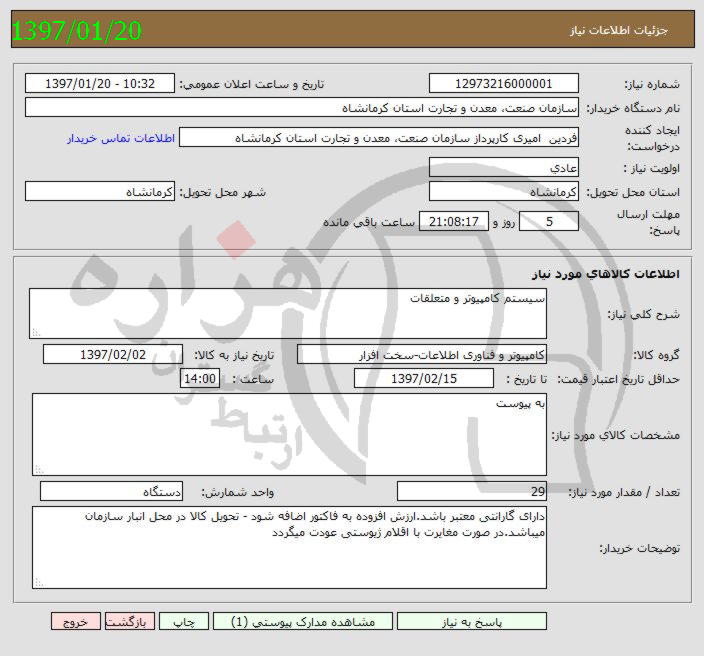Image resolution: width=704 pixels, height=656 pixels.
Task: Click the quantity field showing 29
Action: tap(472, 492)
